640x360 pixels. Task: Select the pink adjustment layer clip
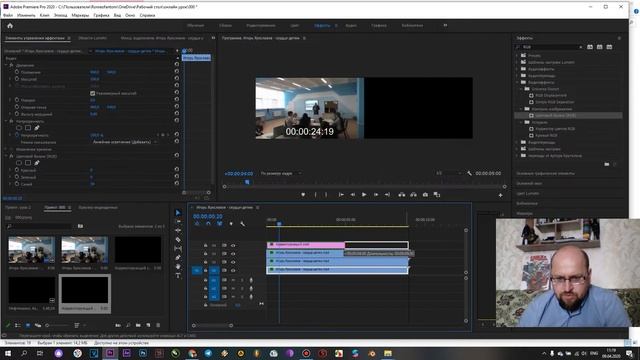(x=306, y=244)
